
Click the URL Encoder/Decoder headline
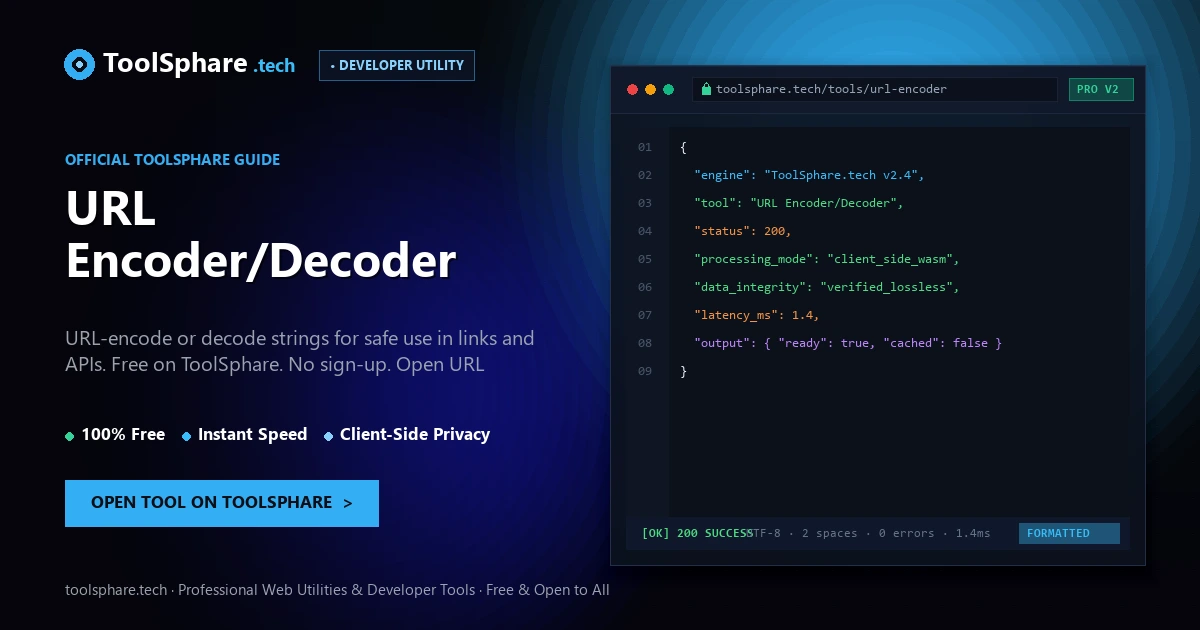pyautogui.click(x=261, y=235)
